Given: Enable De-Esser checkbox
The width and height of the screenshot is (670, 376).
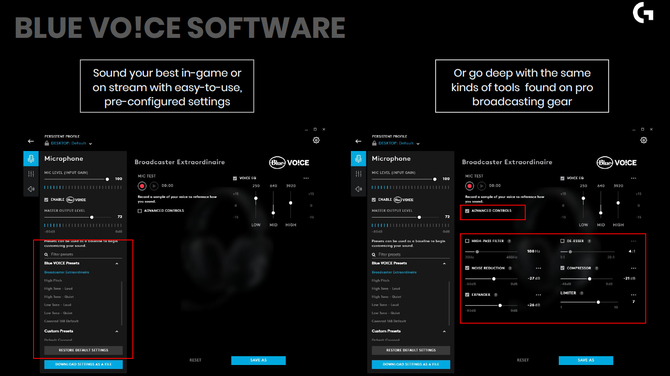Looking at the screenshot, I should [562, 241].
